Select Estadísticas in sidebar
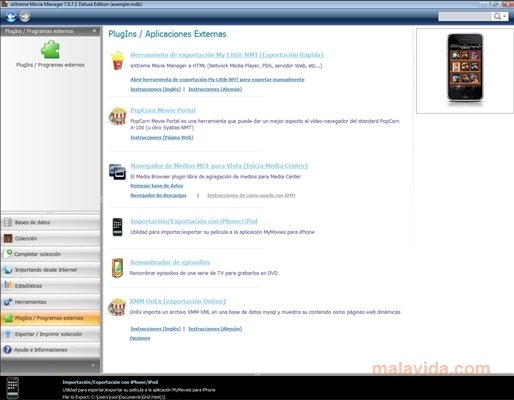 [x=50, y=286]
